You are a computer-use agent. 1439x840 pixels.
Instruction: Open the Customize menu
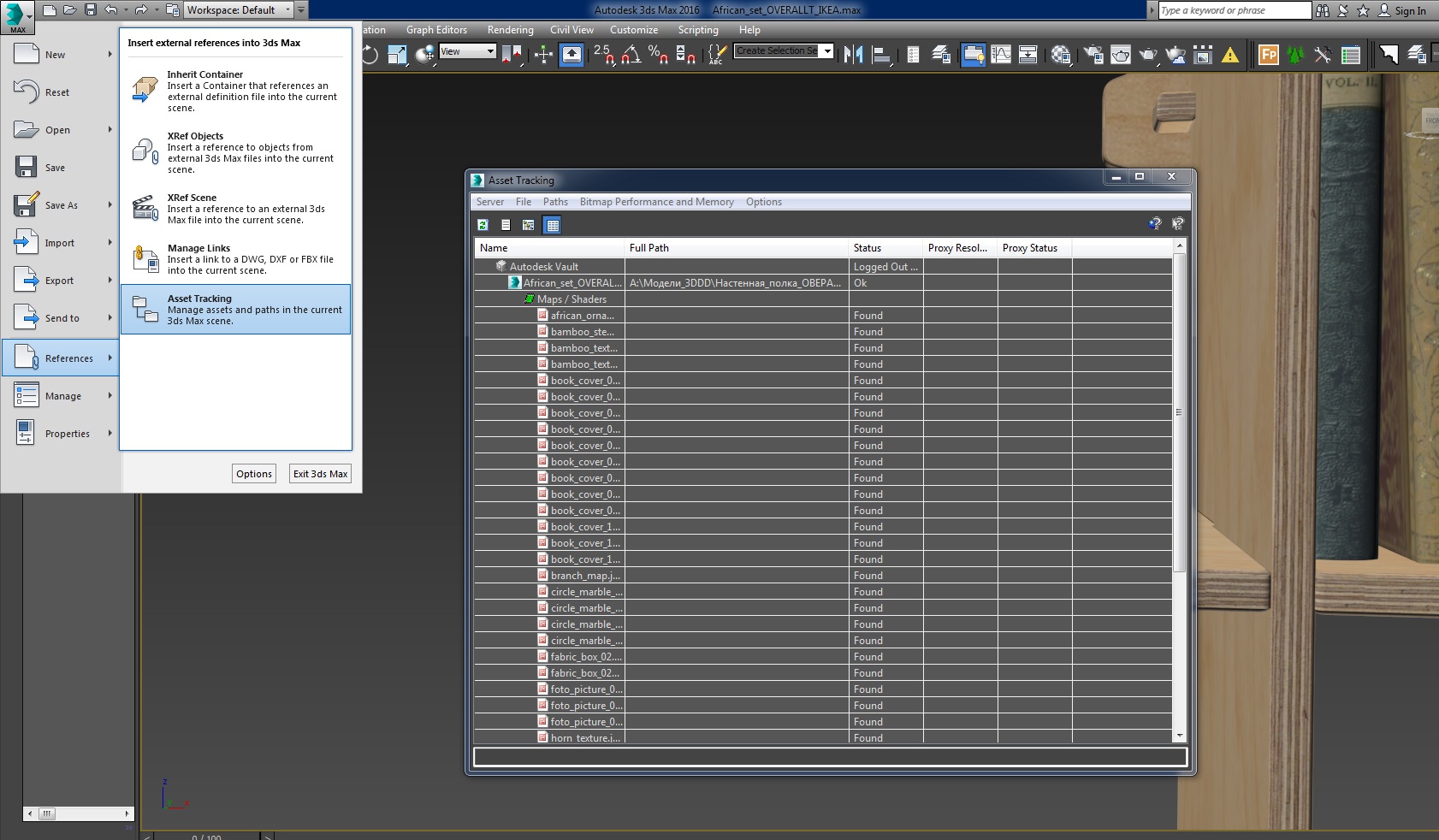[x=634, y=30]
